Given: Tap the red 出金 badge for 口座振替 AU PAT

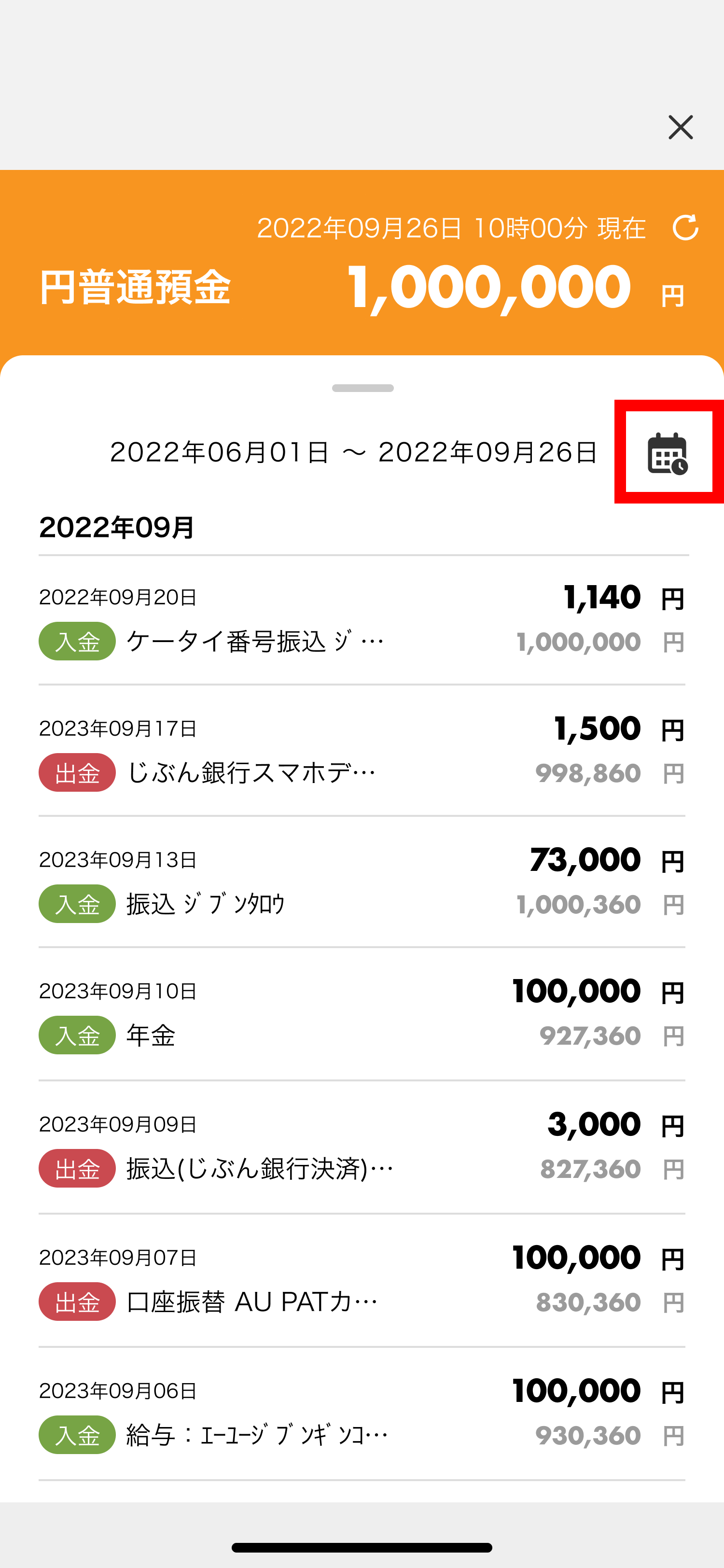Looking at the screenshot, I should pyautogui.click(x=77, y=1302).
